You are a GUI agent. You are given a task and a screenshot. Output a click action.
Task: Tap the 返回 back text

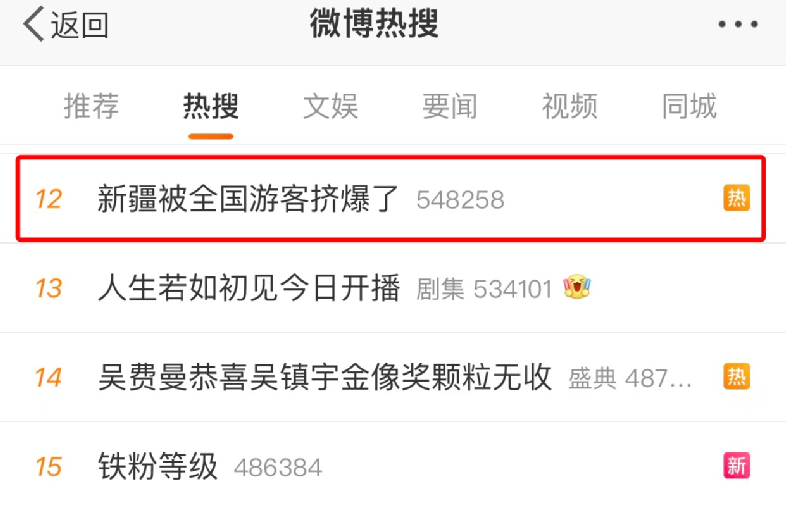pos(79,25)
